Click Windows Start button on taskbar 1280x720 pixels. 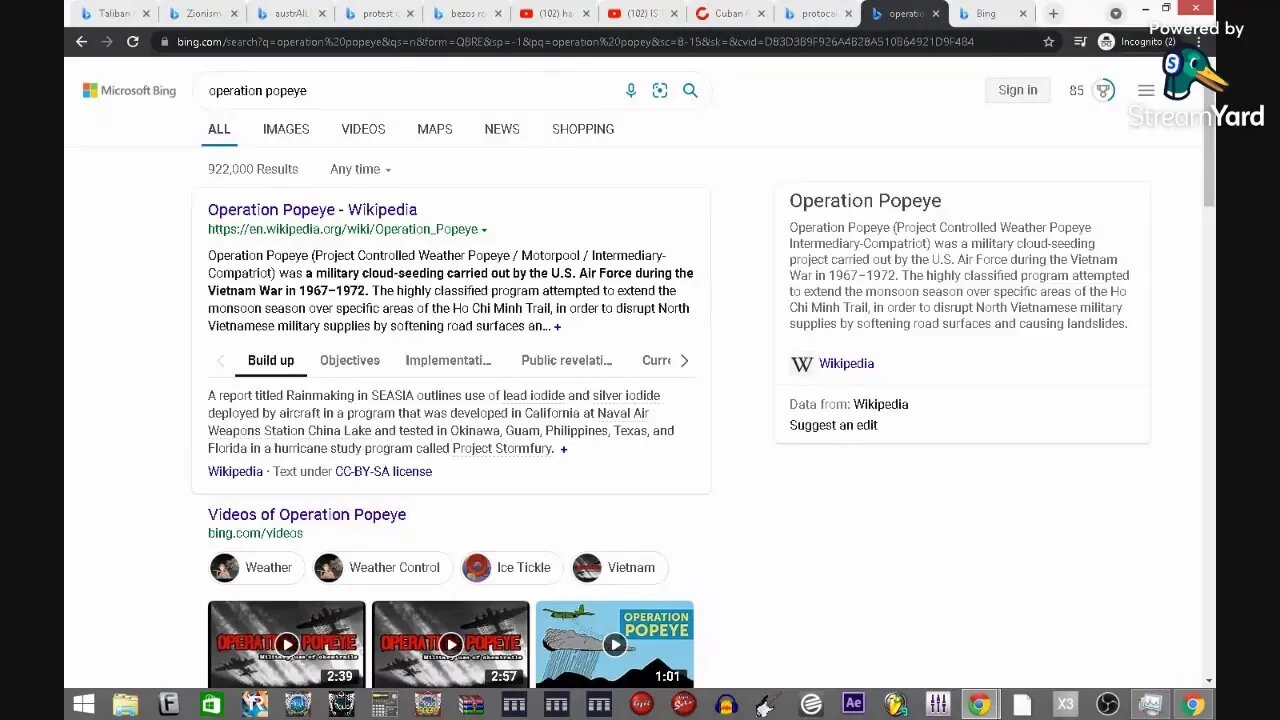[83, 705]
